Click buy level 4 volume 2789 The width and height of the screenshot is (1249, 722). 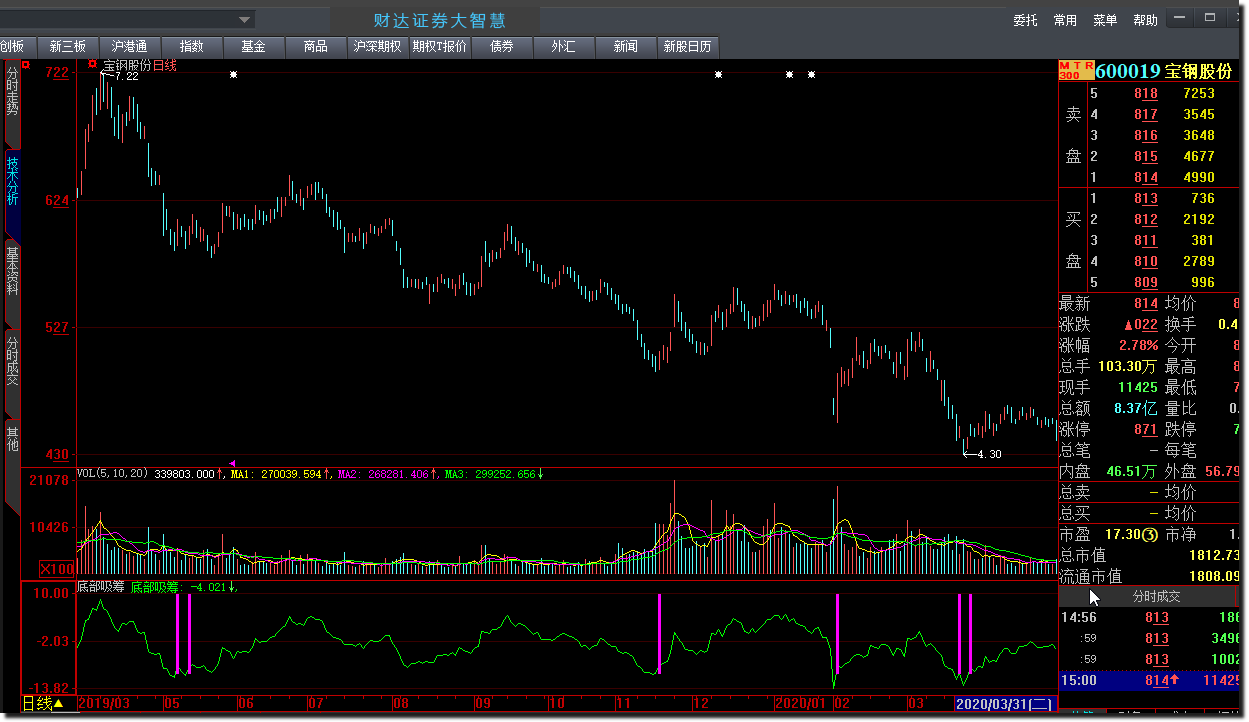click(x=1198, y=261)
